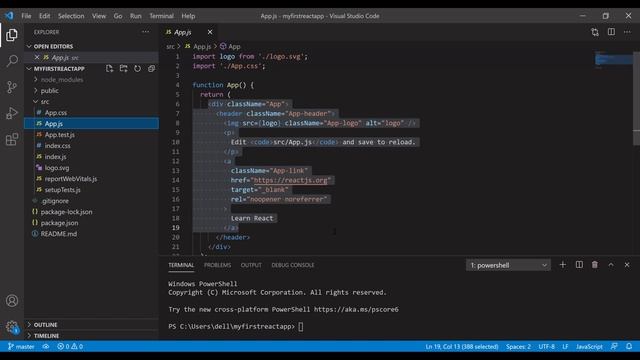
Task: Click the reactjs.org link in code
Action: tap(291, 180)
